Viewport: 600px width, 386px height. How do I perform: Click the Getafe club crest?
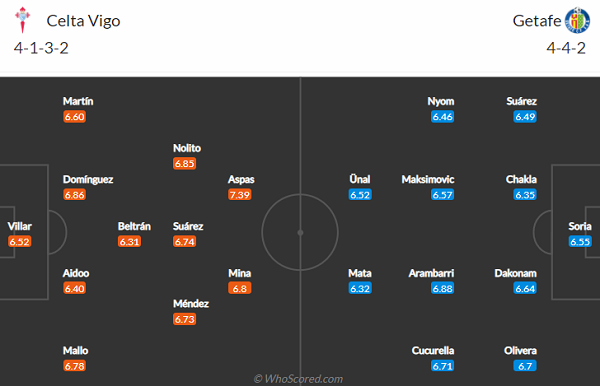click(x=577, y=20)
